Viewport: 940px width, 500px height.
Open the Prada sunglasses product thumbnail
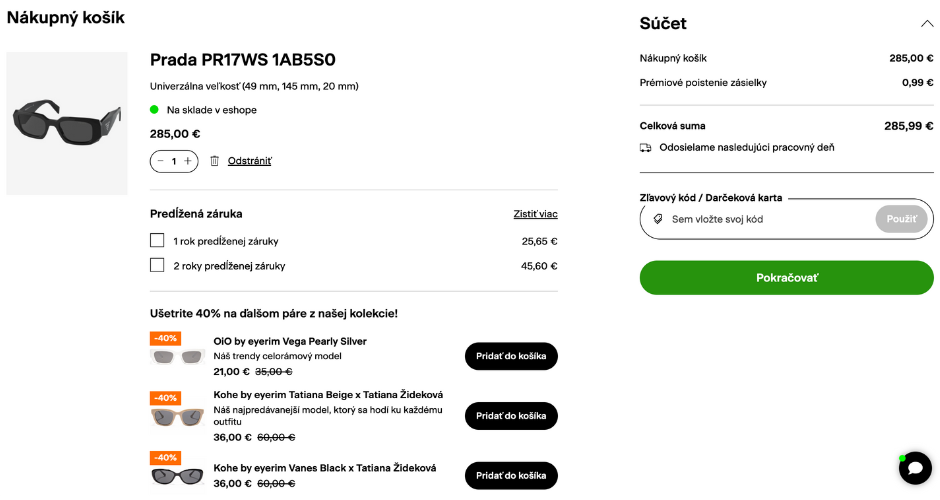pyautogui.click(x=67, y=123)
